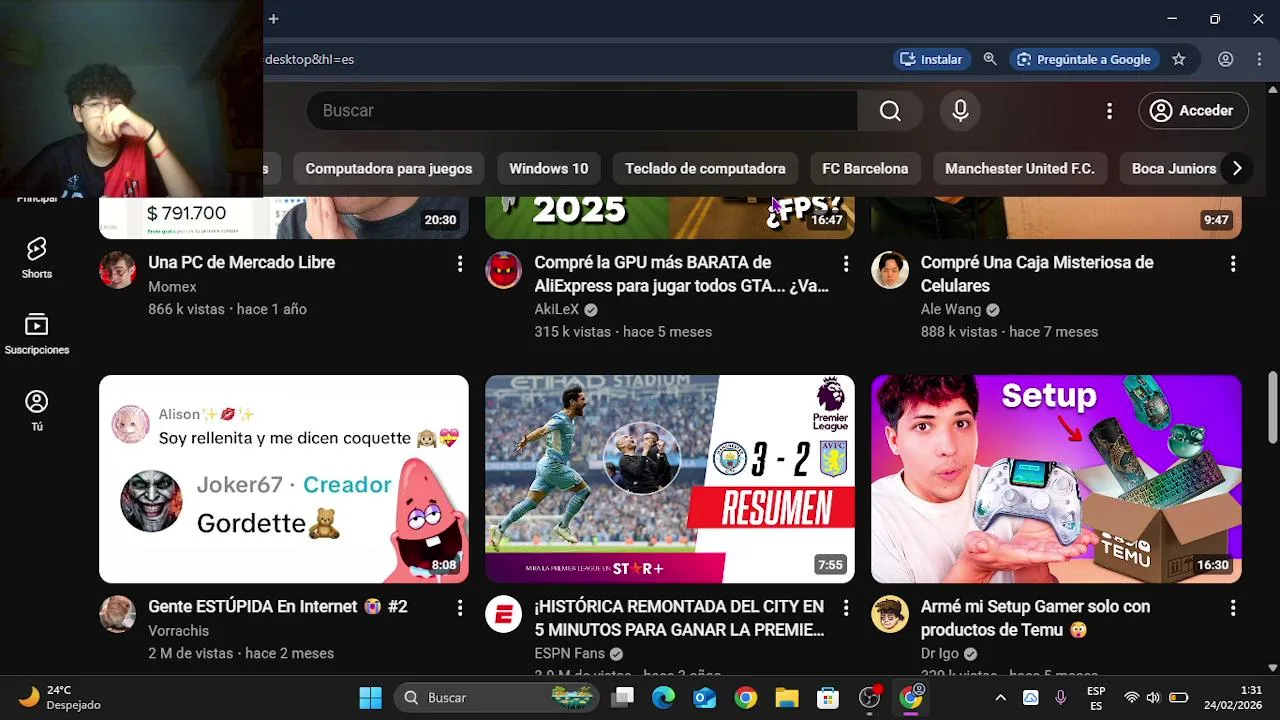The width and height of the screenshot is (1280, 720).
Task: Select the Windows 10 filter chip
Action: pos(549,169)
